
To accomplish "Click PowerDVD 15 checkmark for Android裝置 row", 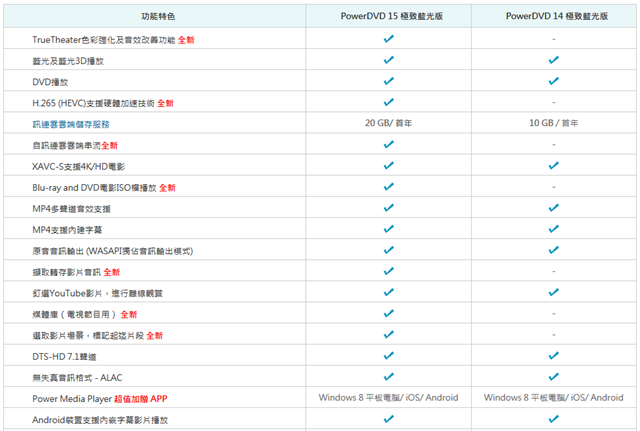I will point(389,419).
